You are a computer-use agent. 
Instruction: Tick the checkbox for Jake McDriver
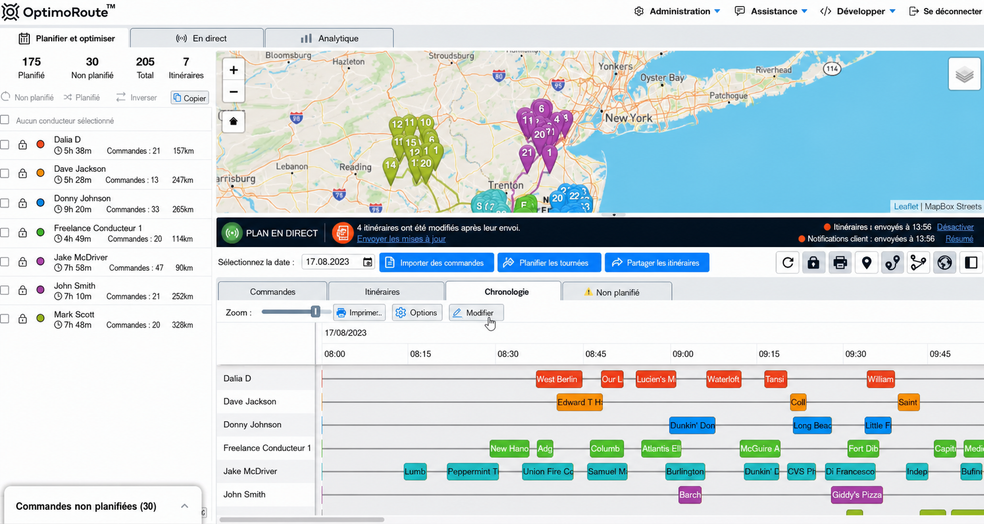coord(5,261)
